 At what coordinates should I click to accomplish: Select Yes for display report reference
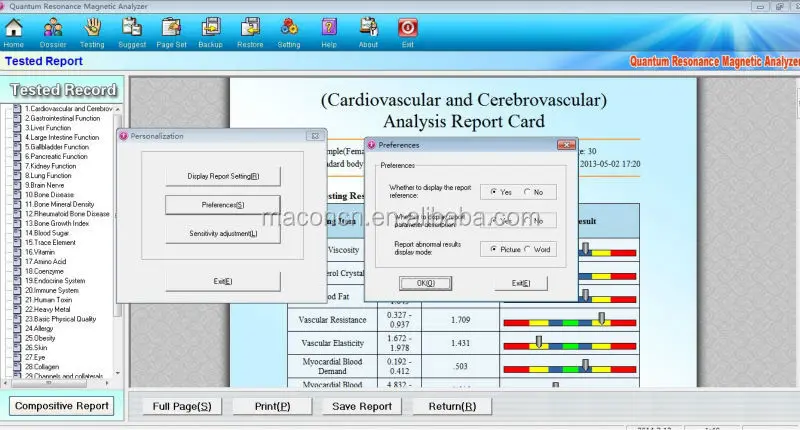493,192
